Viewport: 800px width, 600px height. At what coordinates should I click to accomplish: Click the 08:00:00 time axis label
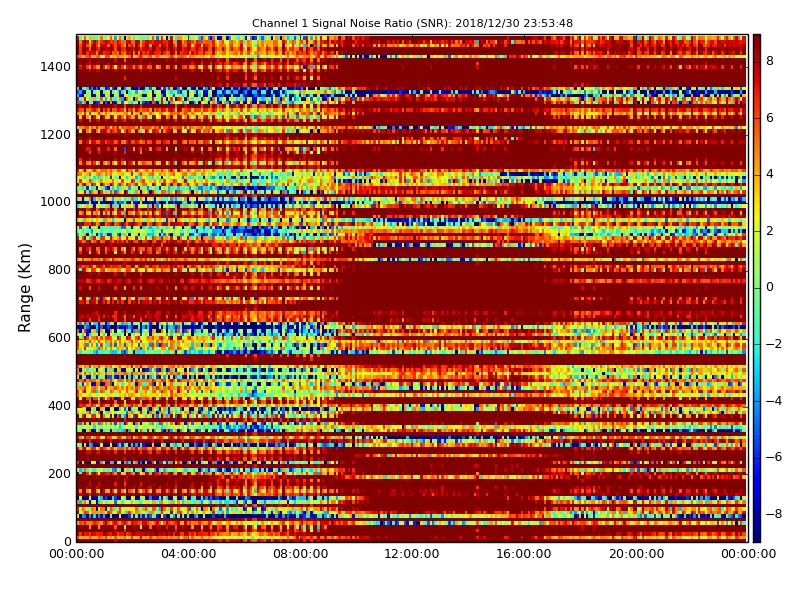[x=301, y=554]
